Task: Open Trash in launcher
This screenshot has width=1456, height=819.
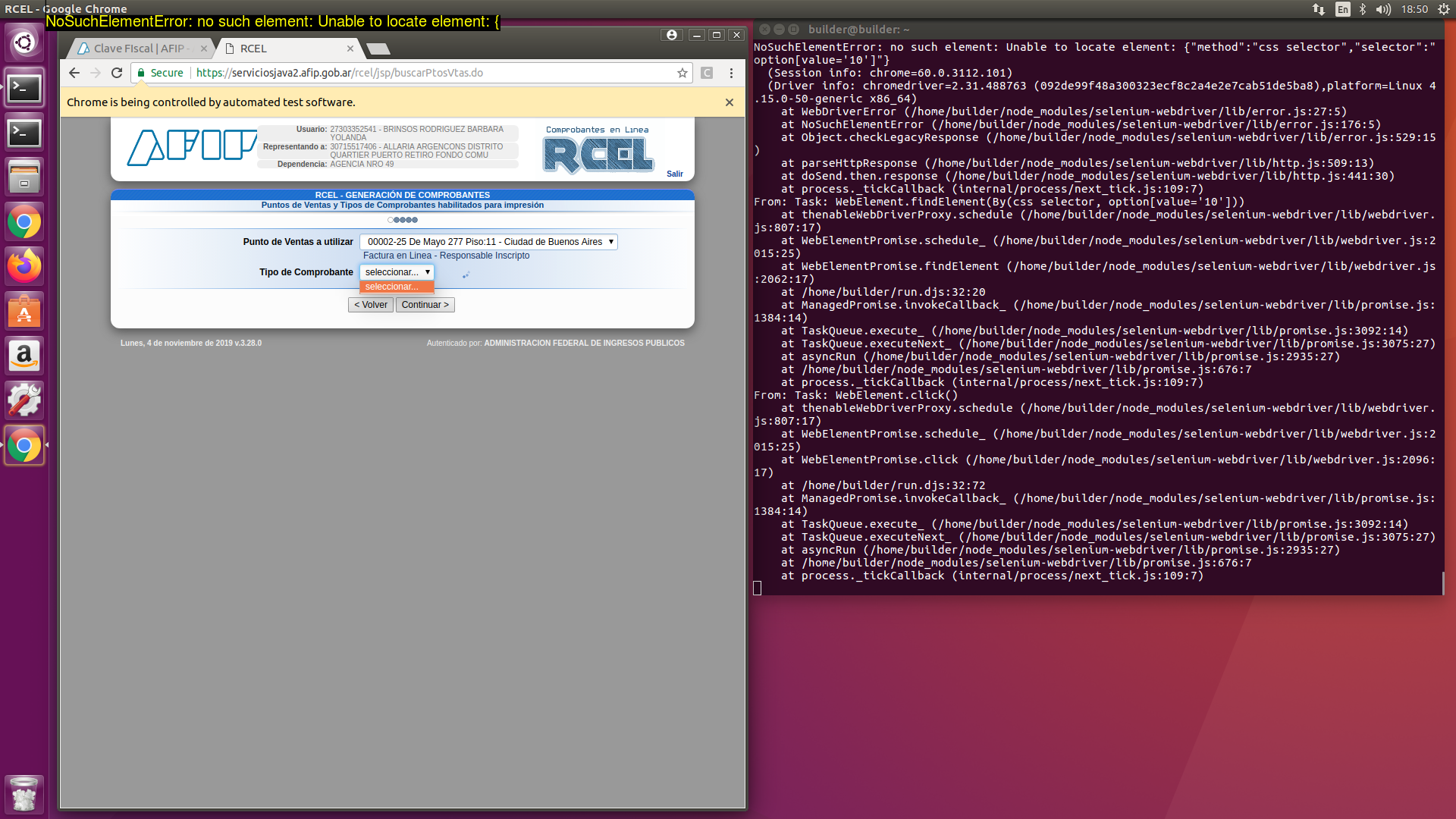Action: [x=24, y=793]
